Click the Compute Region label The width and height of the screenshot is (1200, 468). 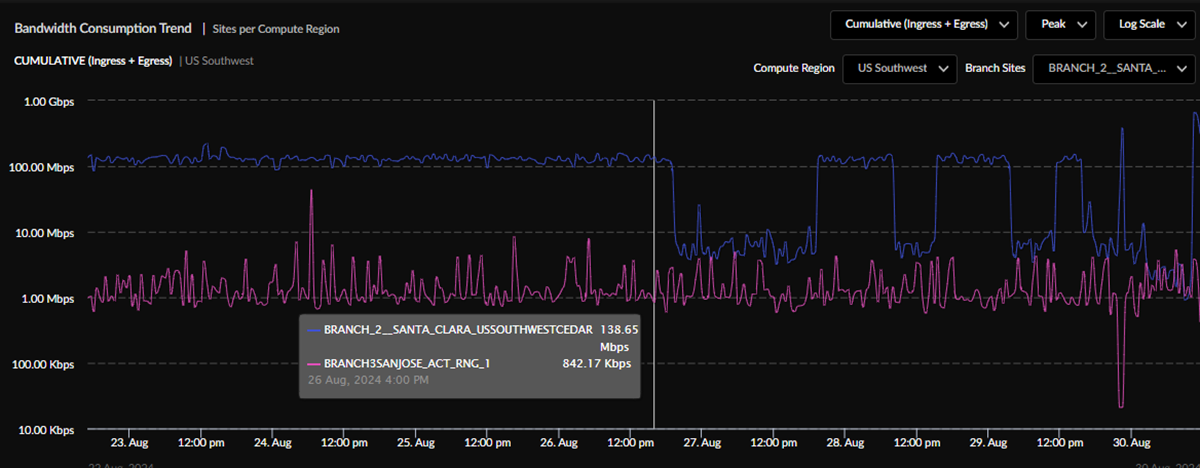click(794, 69)
